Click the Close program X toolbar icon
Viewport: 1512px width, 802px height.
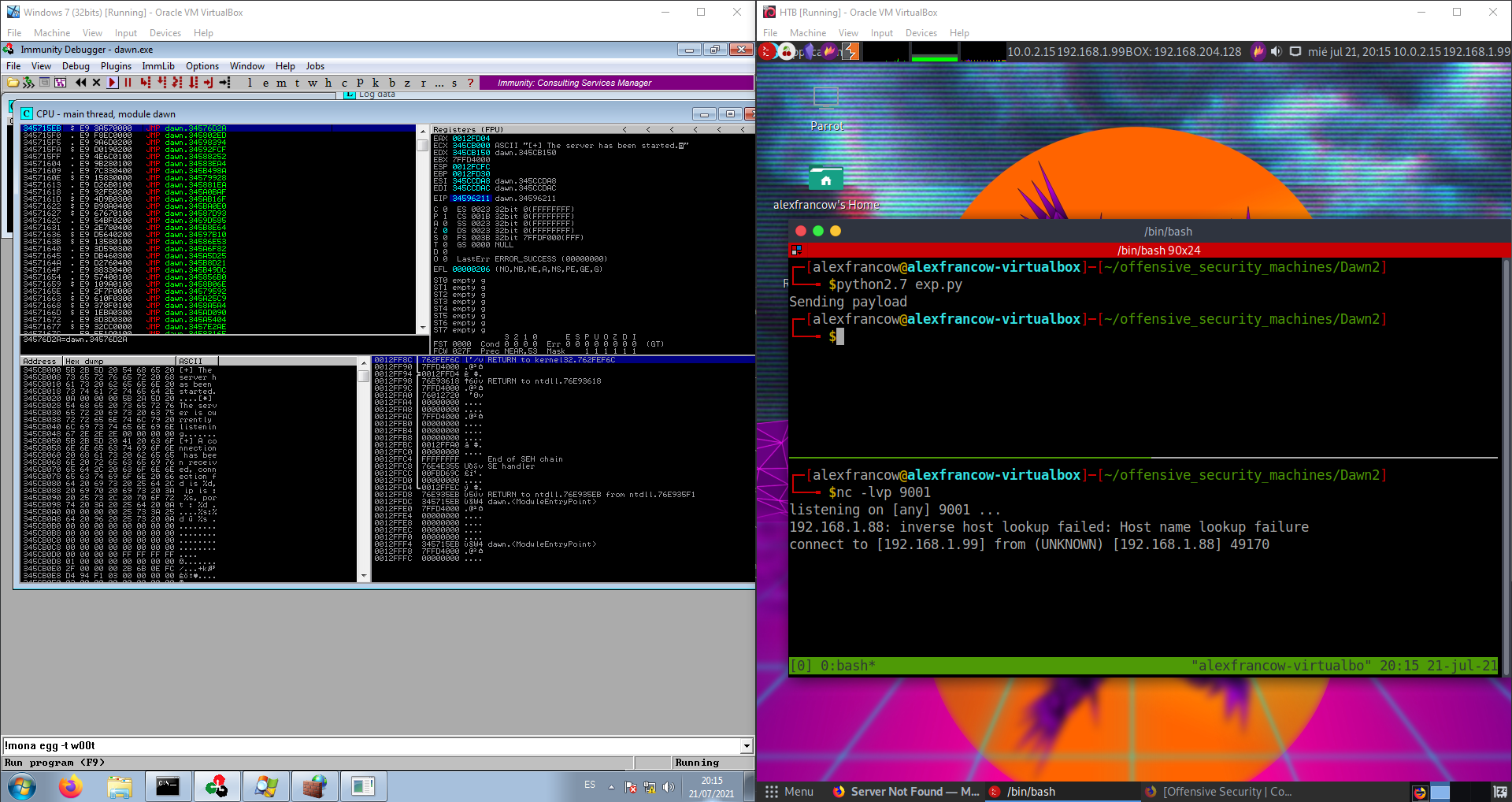96,83
